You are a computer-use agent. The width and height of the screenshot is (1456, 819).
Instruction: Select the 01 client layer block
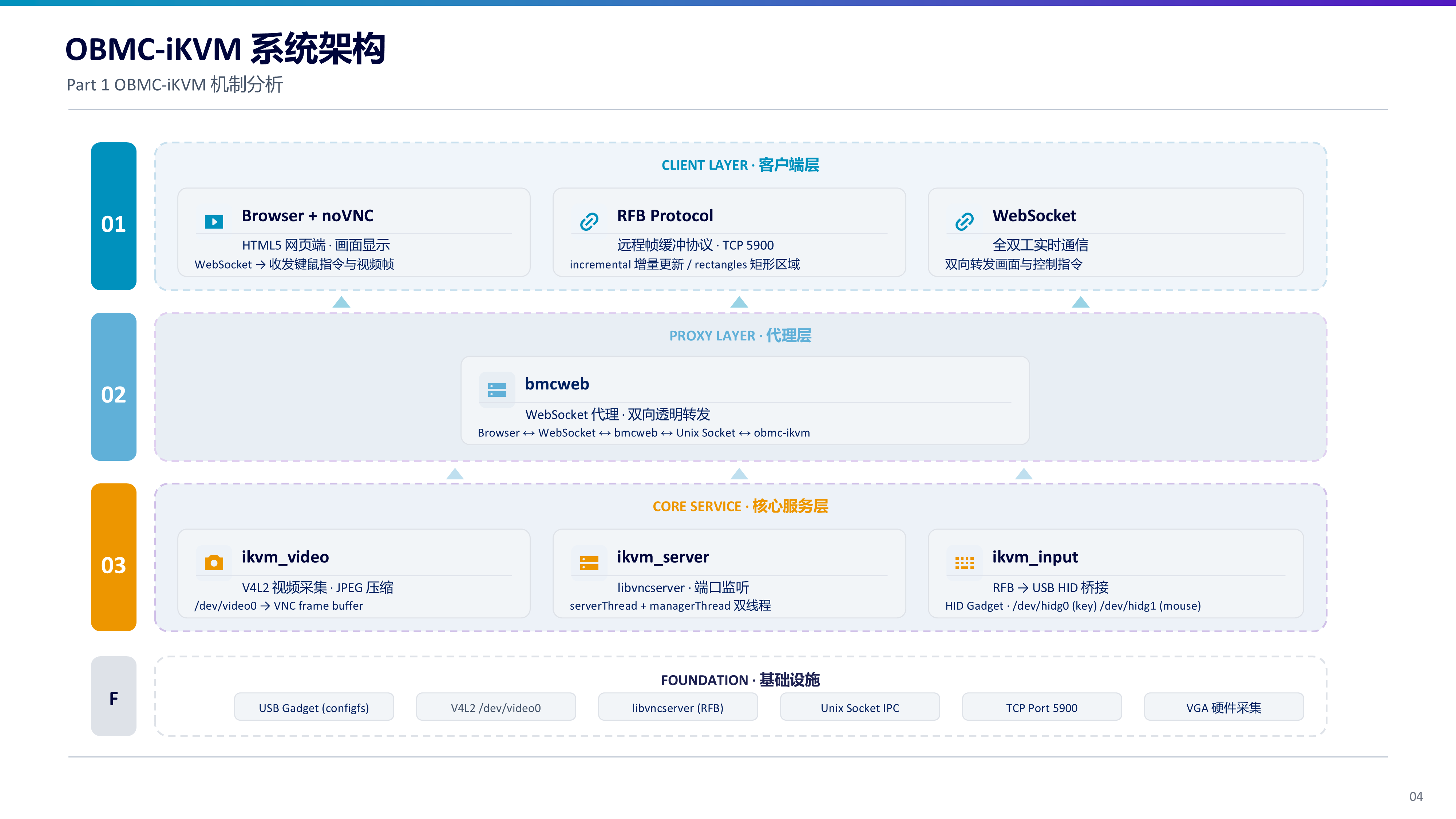click(x=114, y=216)
